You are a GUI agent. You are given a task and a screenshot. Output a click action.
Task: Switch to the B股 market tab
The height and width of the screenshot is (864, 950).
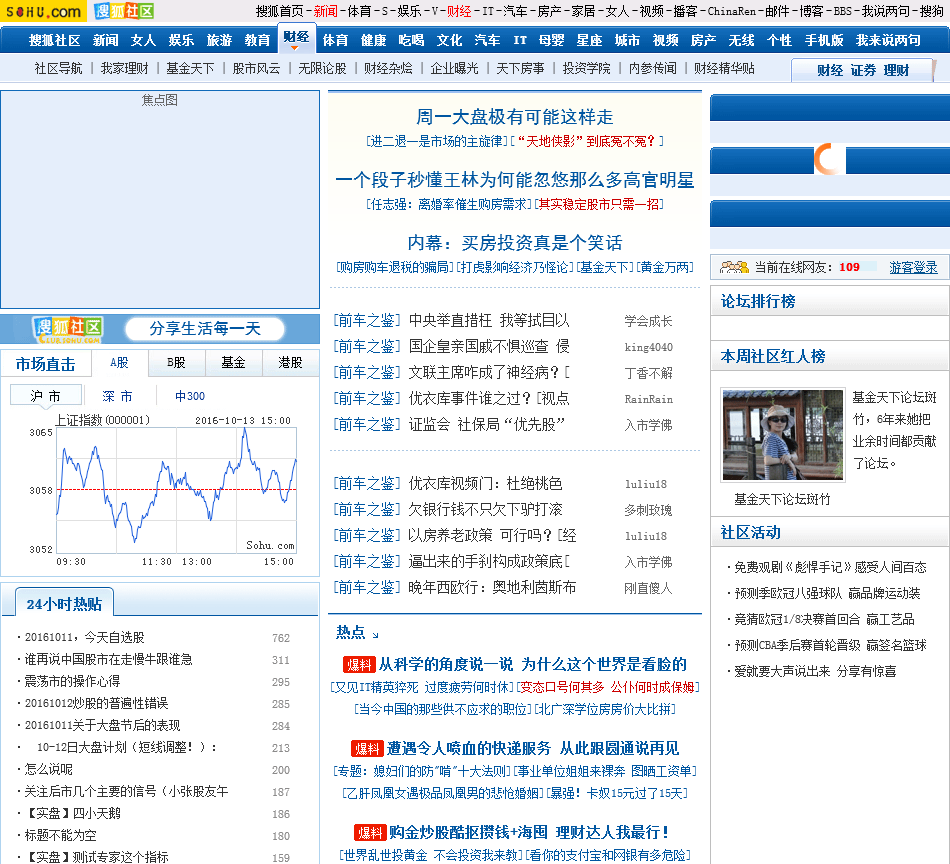176,363
